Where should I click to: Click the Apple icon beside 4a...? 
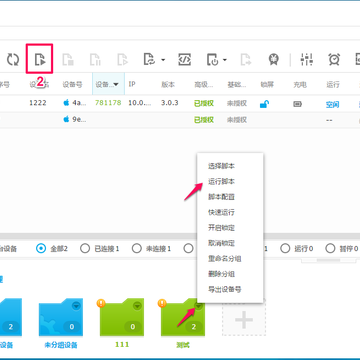[66, 103]
